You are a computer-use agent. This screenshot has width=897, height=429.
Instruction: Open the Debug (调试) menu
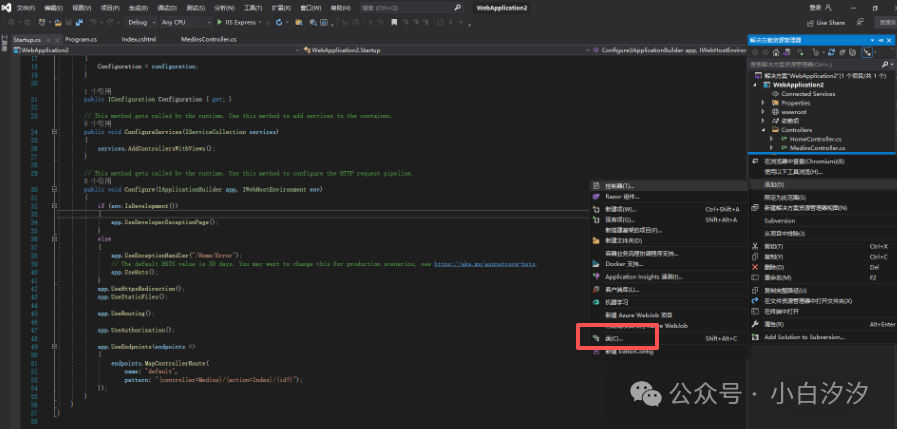click(166, 8)
